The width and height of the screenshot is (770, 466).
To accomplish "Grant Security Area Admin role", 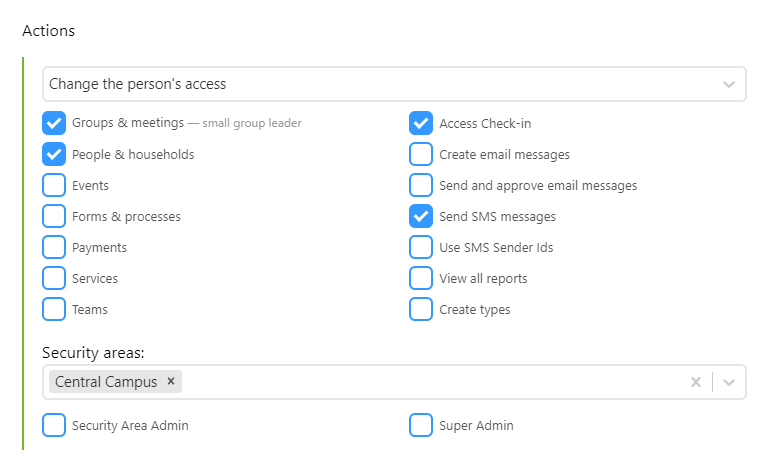I will [x=54, y=425].
